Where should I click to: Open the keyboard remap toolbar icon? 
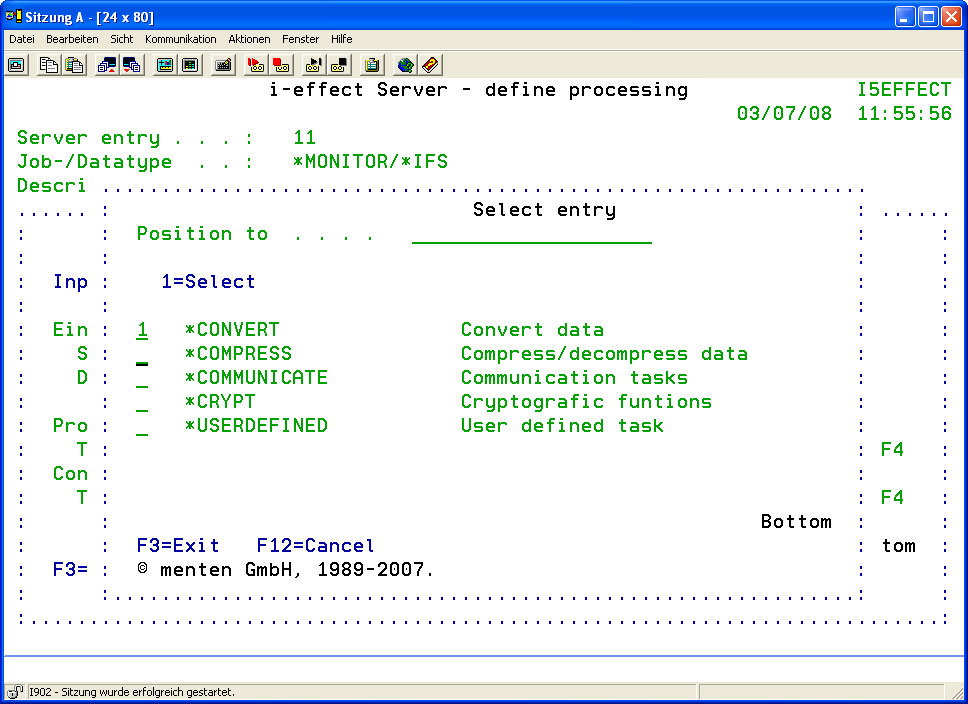click(x=223, y=65)
